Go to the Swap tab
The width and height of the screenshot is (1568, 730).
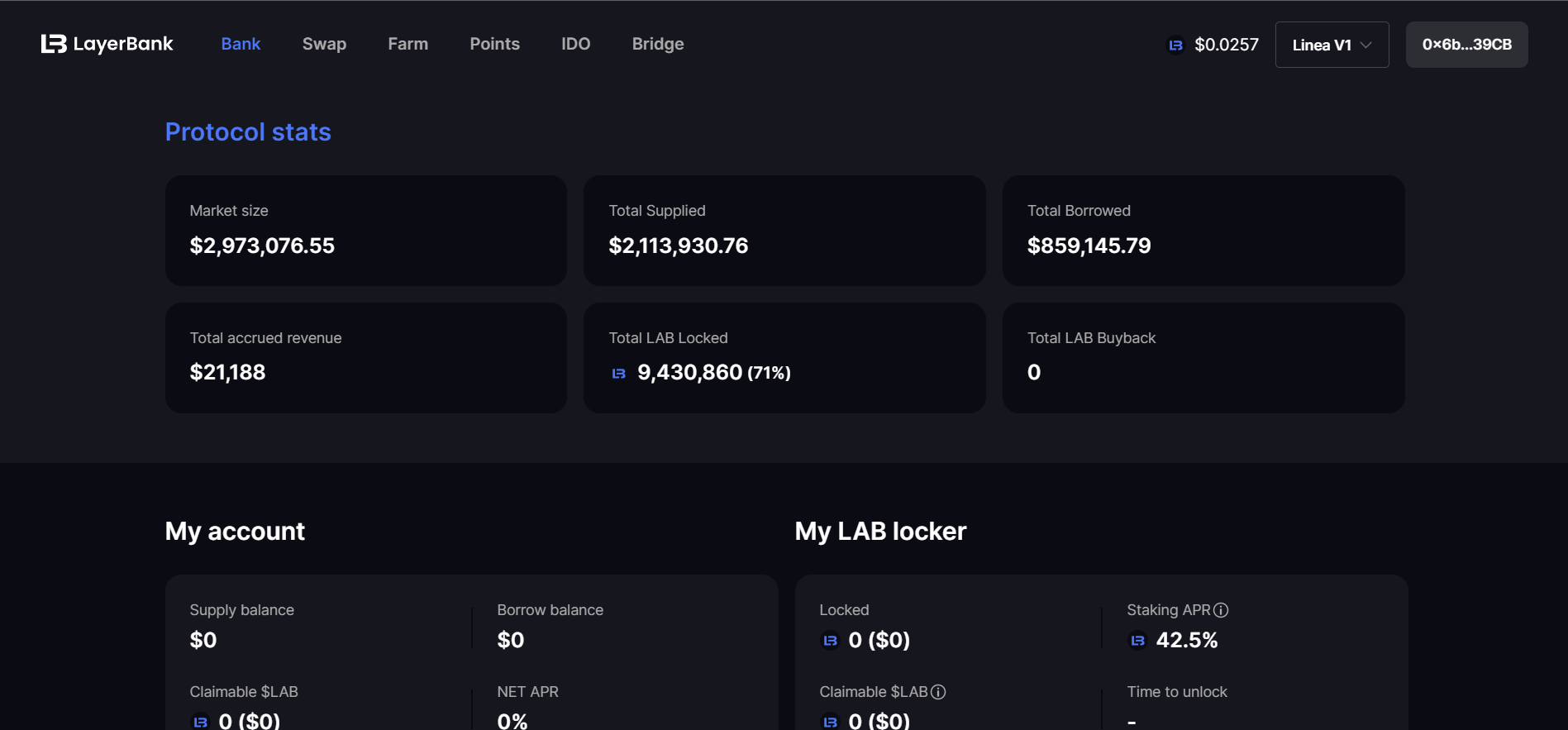[x=324, y=44]
